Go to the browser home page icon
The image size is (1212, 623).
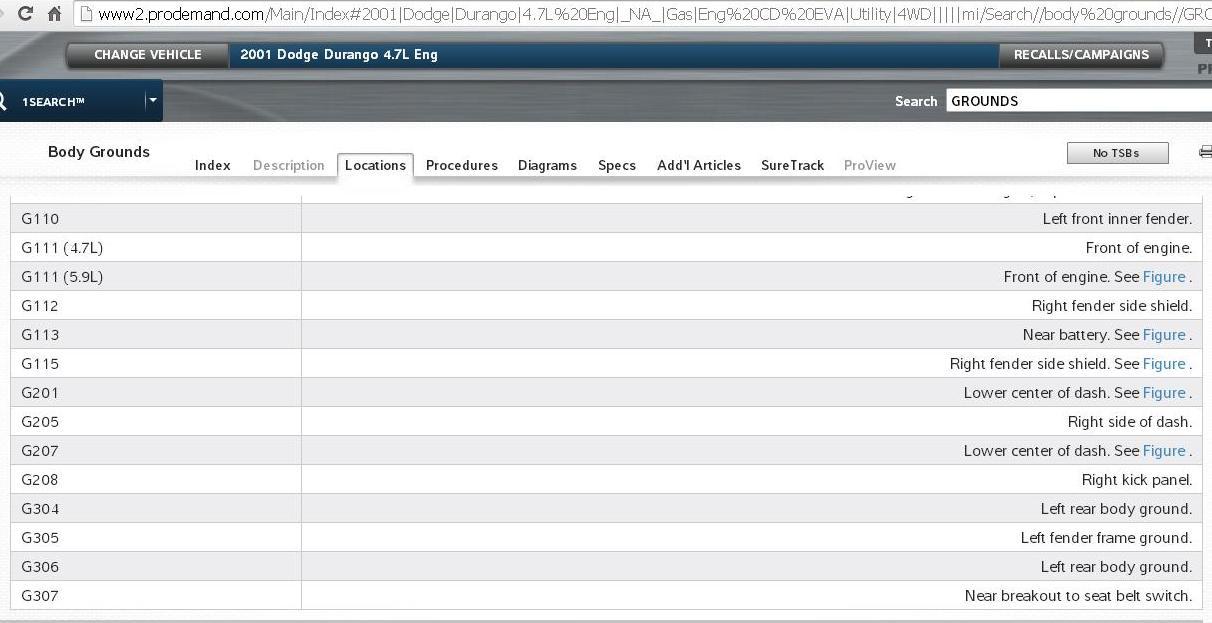tap(55, 13)
